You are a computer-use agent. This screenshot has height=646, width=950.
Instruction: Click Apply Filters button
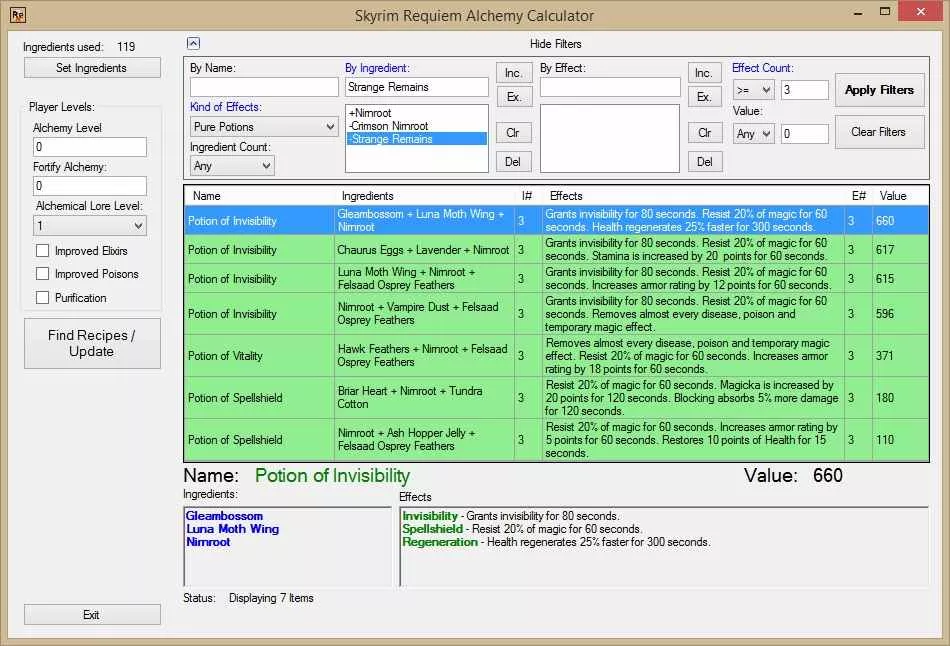click(880, 90)
